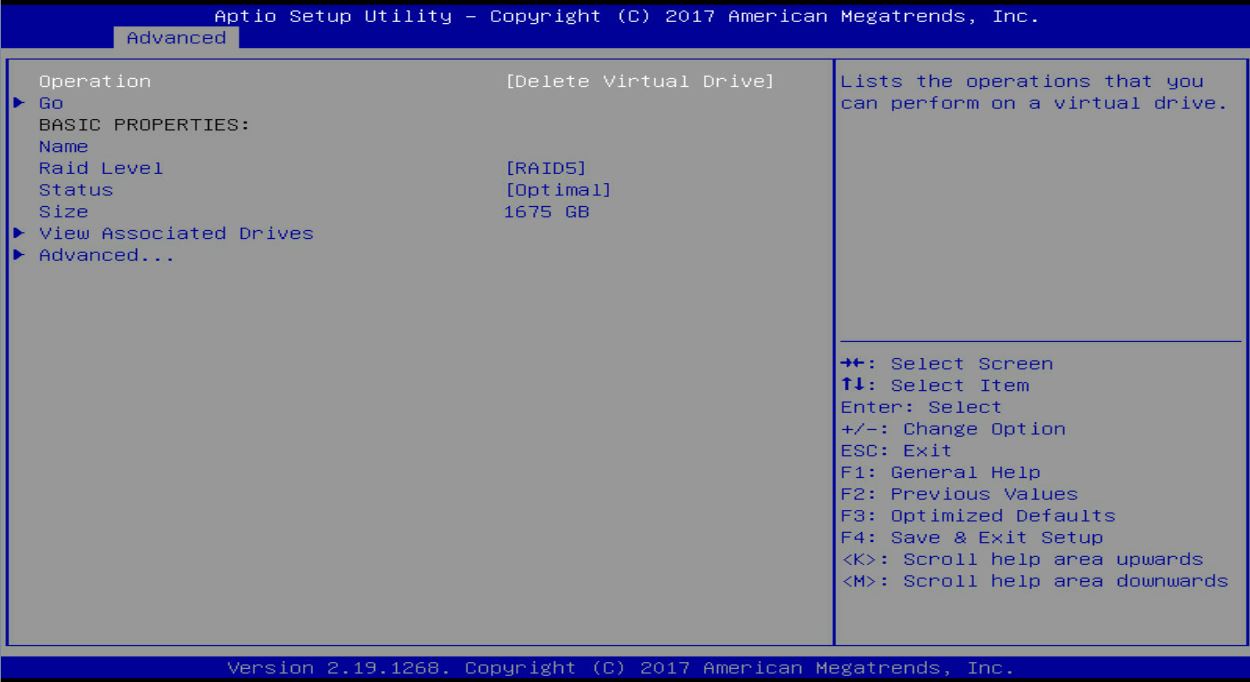Click the F3: Optimized Defaults hint
This screenshot has width=1250, height=682.
pos(978,516)
